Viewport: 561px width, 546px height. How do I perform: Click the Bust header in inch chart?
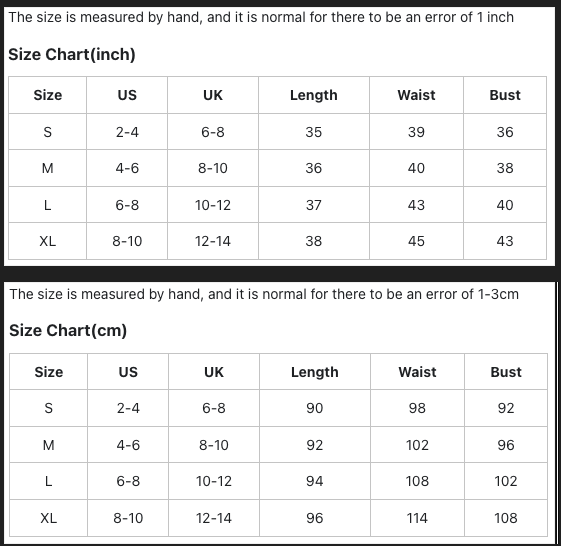point(505,95)
